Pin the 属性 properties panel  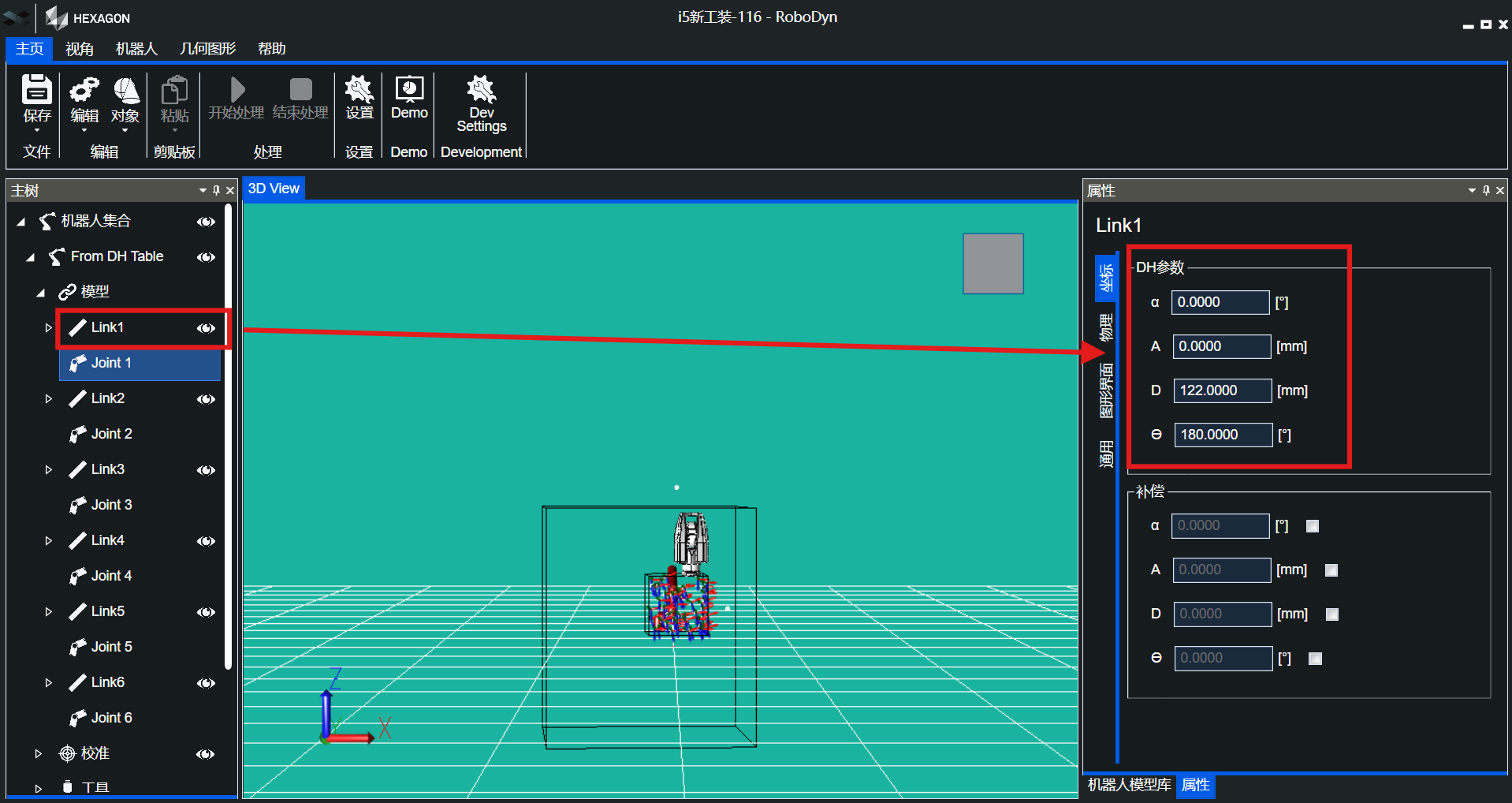(1486, 190)
